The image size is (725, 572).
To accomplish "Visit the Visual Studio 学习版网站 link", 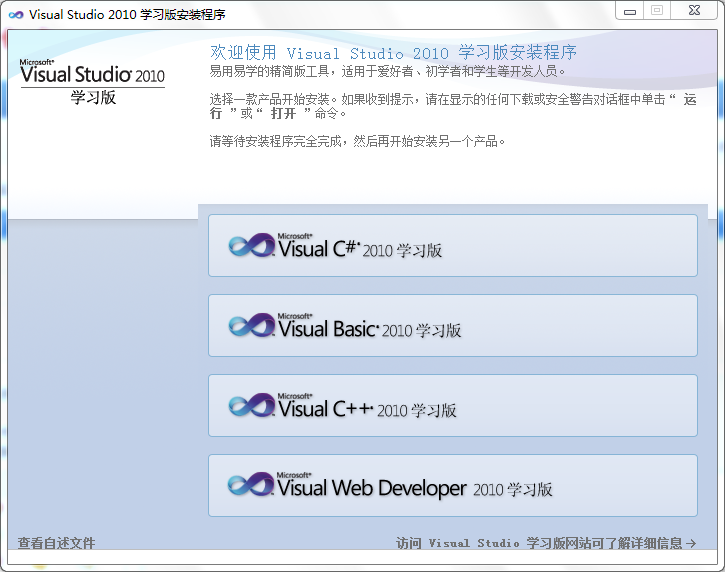I will coord(546,543).
